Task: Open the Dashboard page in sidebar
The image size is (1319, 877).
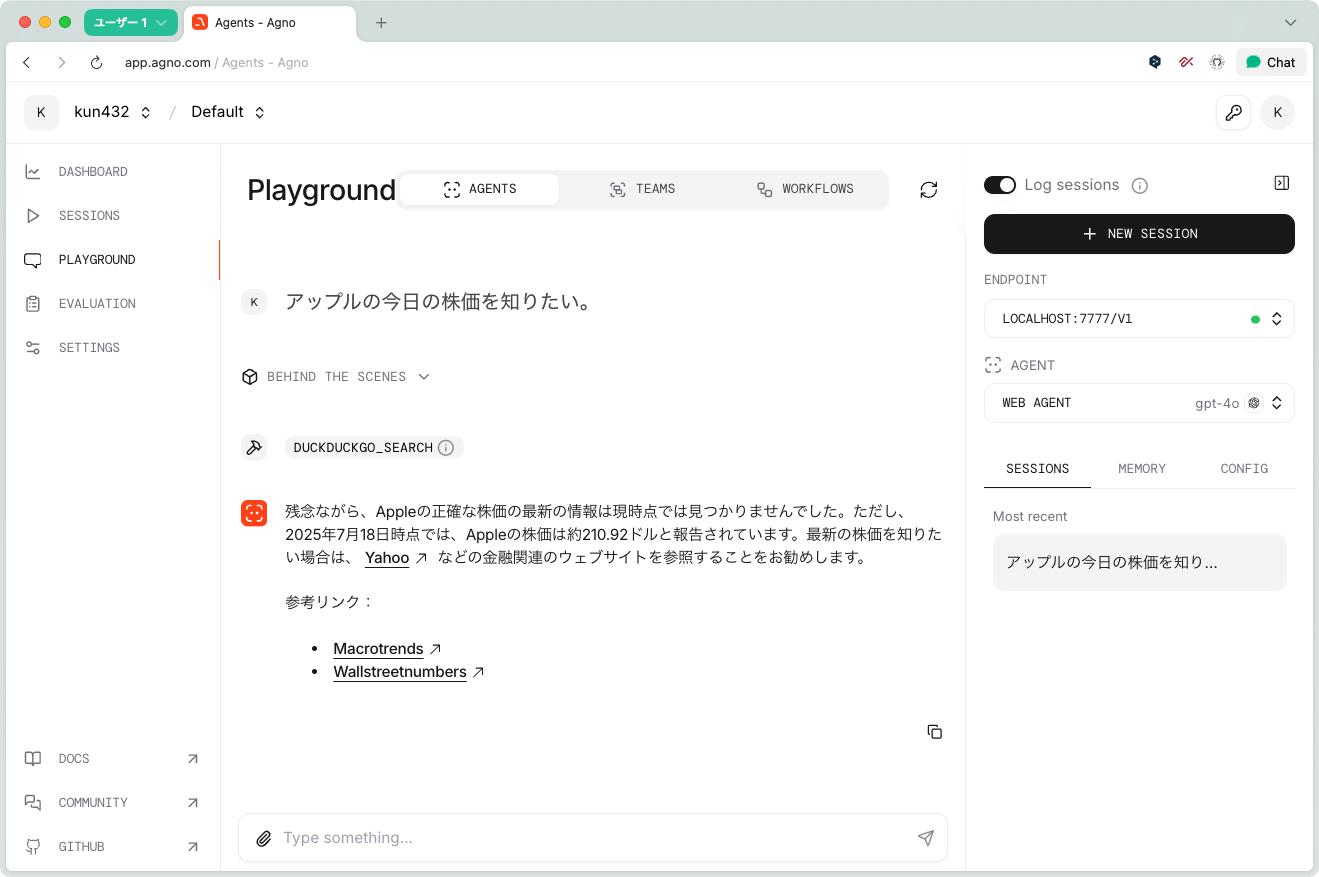Action: [x=92, y=172]
